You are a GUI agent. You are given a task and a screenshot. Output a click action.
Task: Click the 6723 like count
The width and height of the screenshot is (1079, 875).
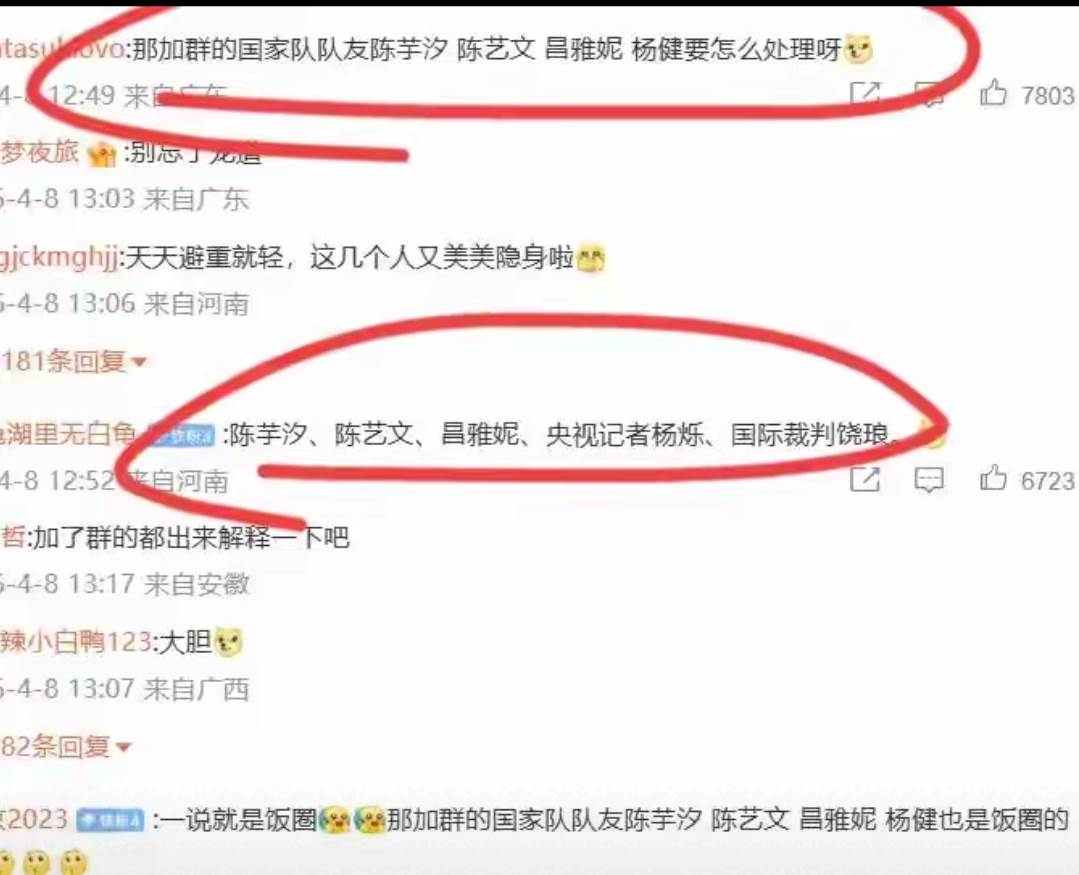tap(1047, 481)
